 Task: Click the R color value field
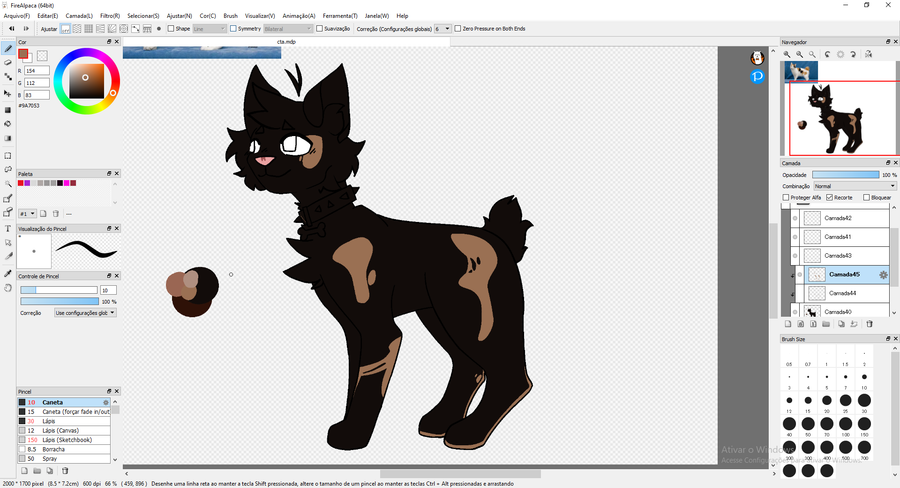pos(37,71)
